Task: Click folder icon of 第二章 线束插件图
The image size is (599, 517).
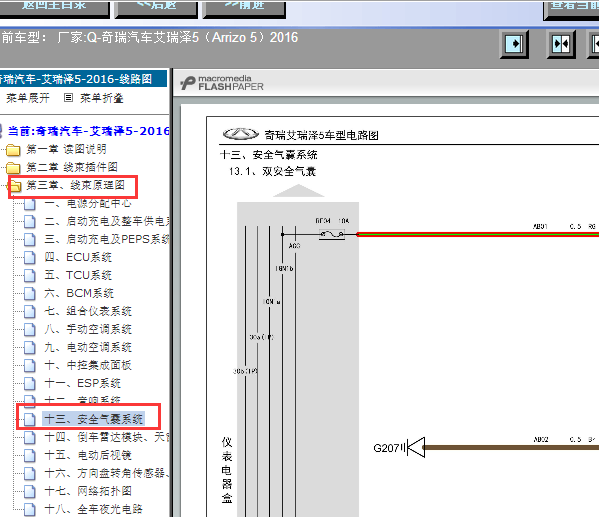Action: tap(13, 168)
